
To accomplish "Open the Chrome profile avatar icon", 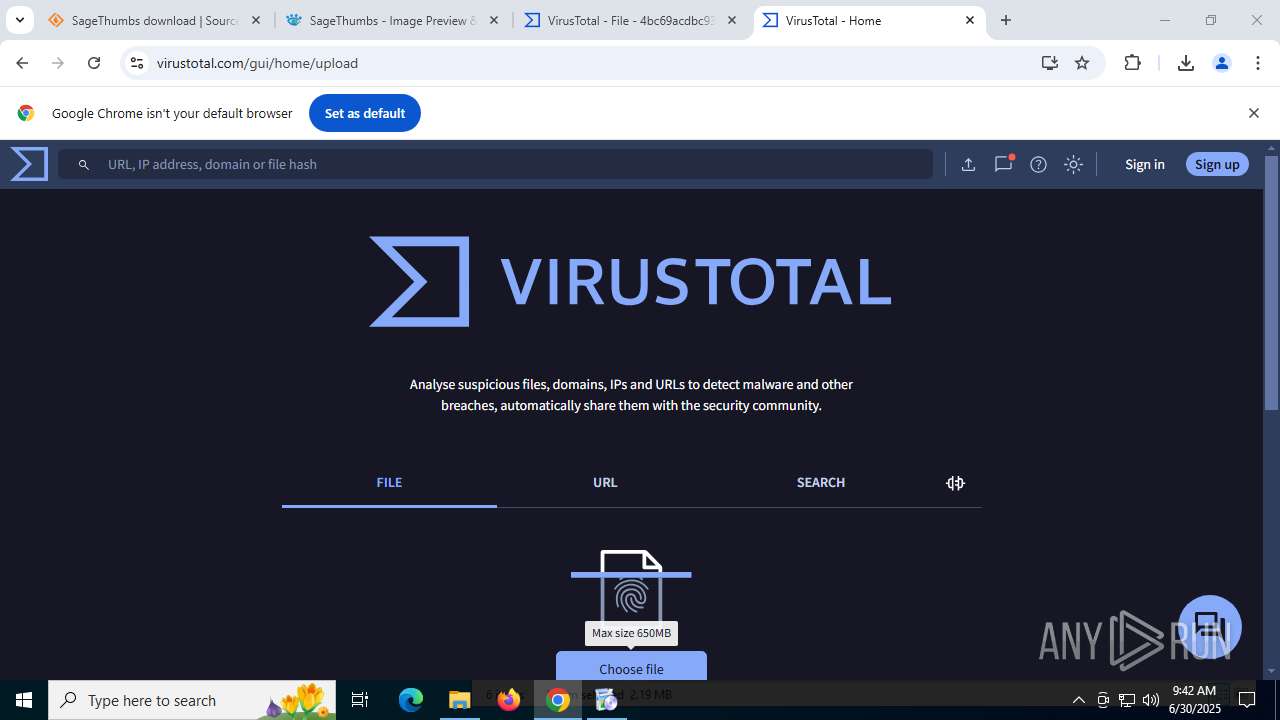I will [1221, 63].
